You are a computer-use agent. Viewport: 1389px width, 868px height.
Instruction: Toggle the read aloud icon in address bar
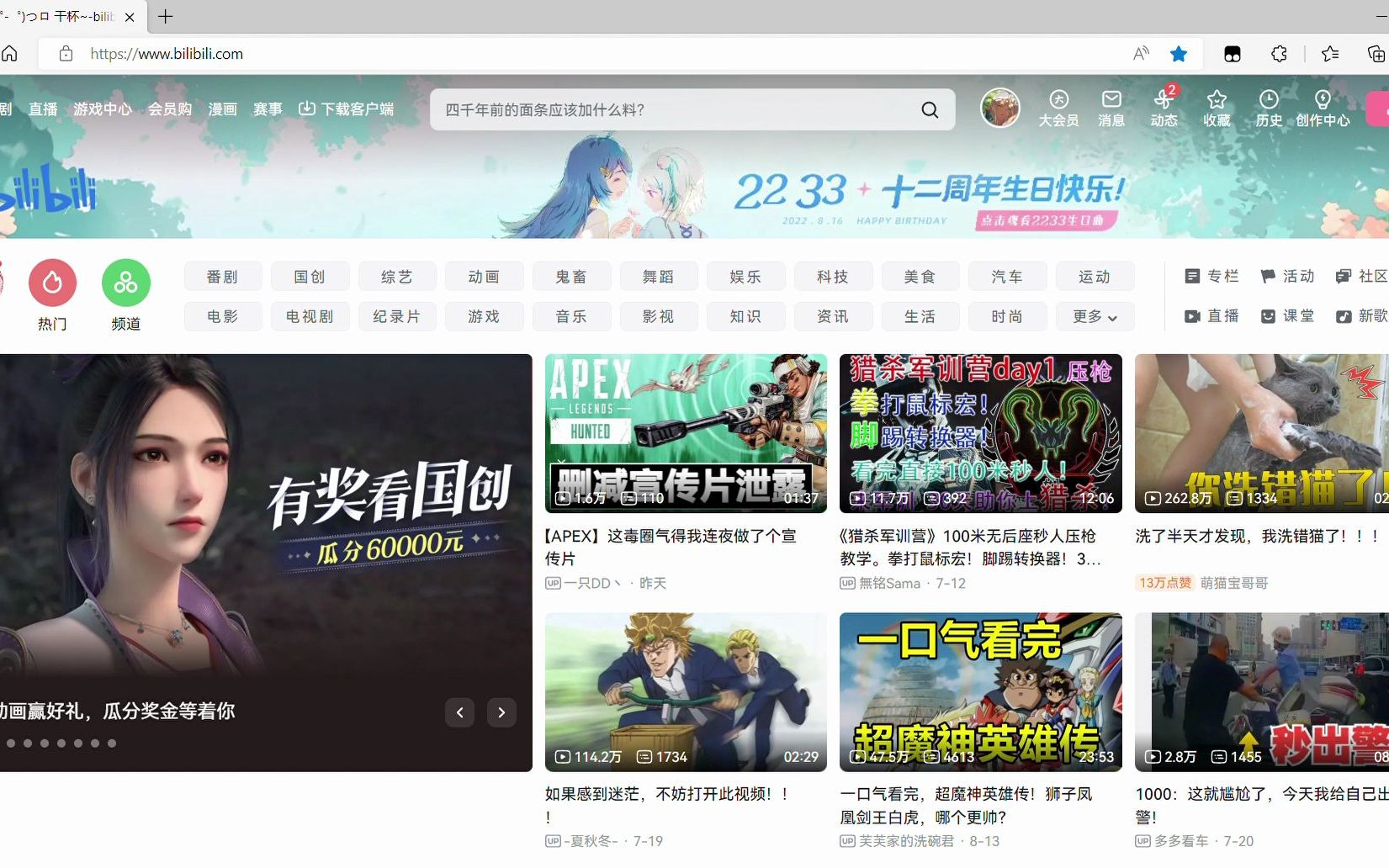[x=1141, y=54]
